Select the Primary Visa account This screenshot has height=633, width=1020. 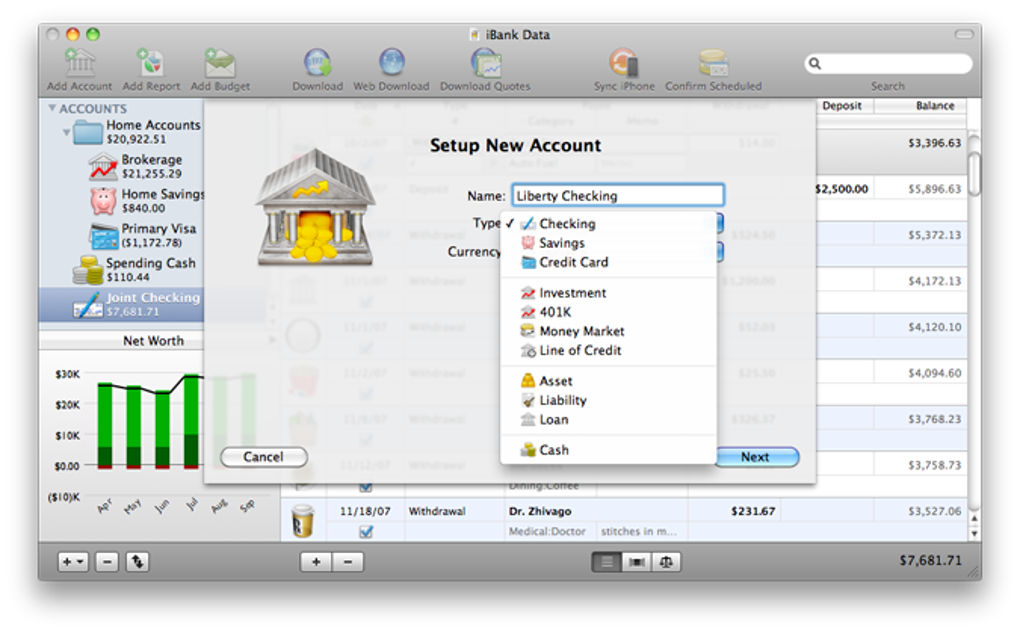pyautogui.click(x=144, y=235)
